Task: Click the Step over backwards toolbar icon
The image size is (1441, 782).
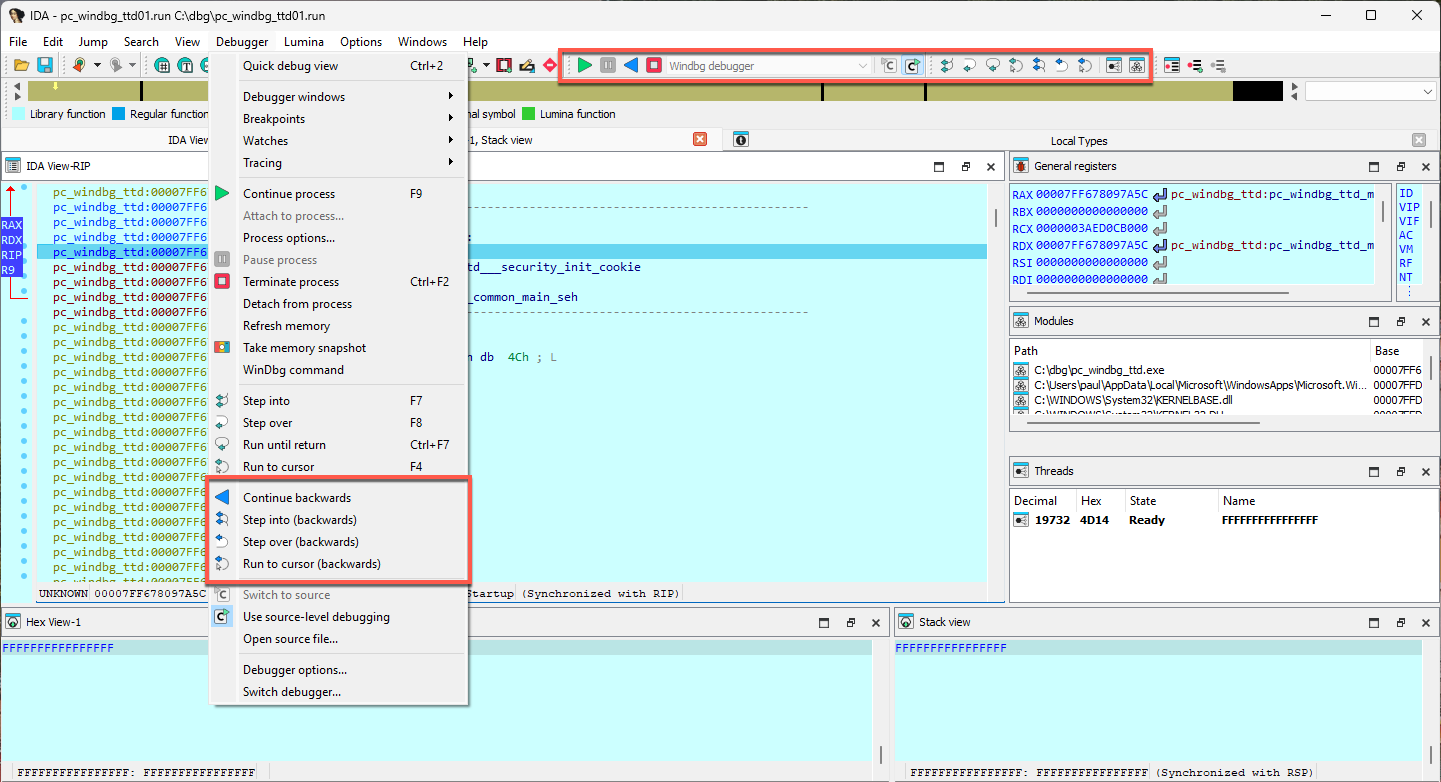Action: click(x=1062, y=65)
